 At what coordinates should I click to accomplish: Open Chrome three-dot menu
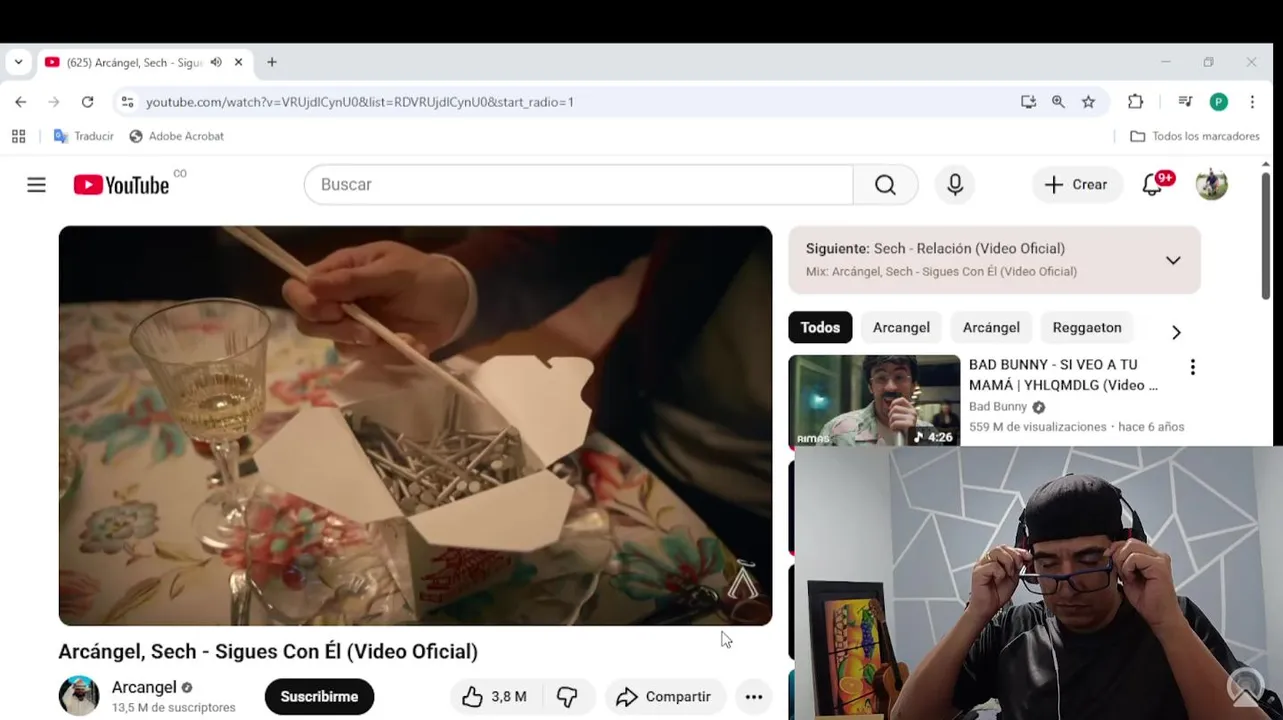pos(1252,102)
